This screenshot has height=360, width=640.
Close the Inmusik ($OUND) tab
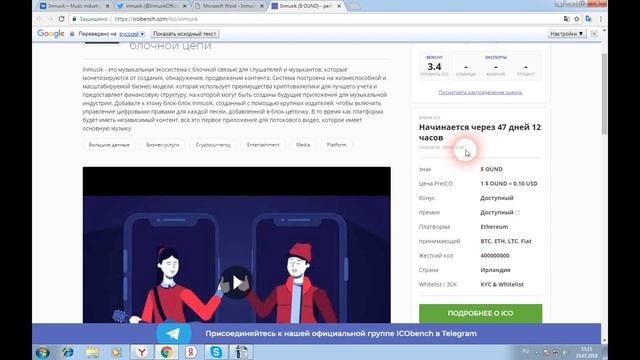click(x=339, y=6)
